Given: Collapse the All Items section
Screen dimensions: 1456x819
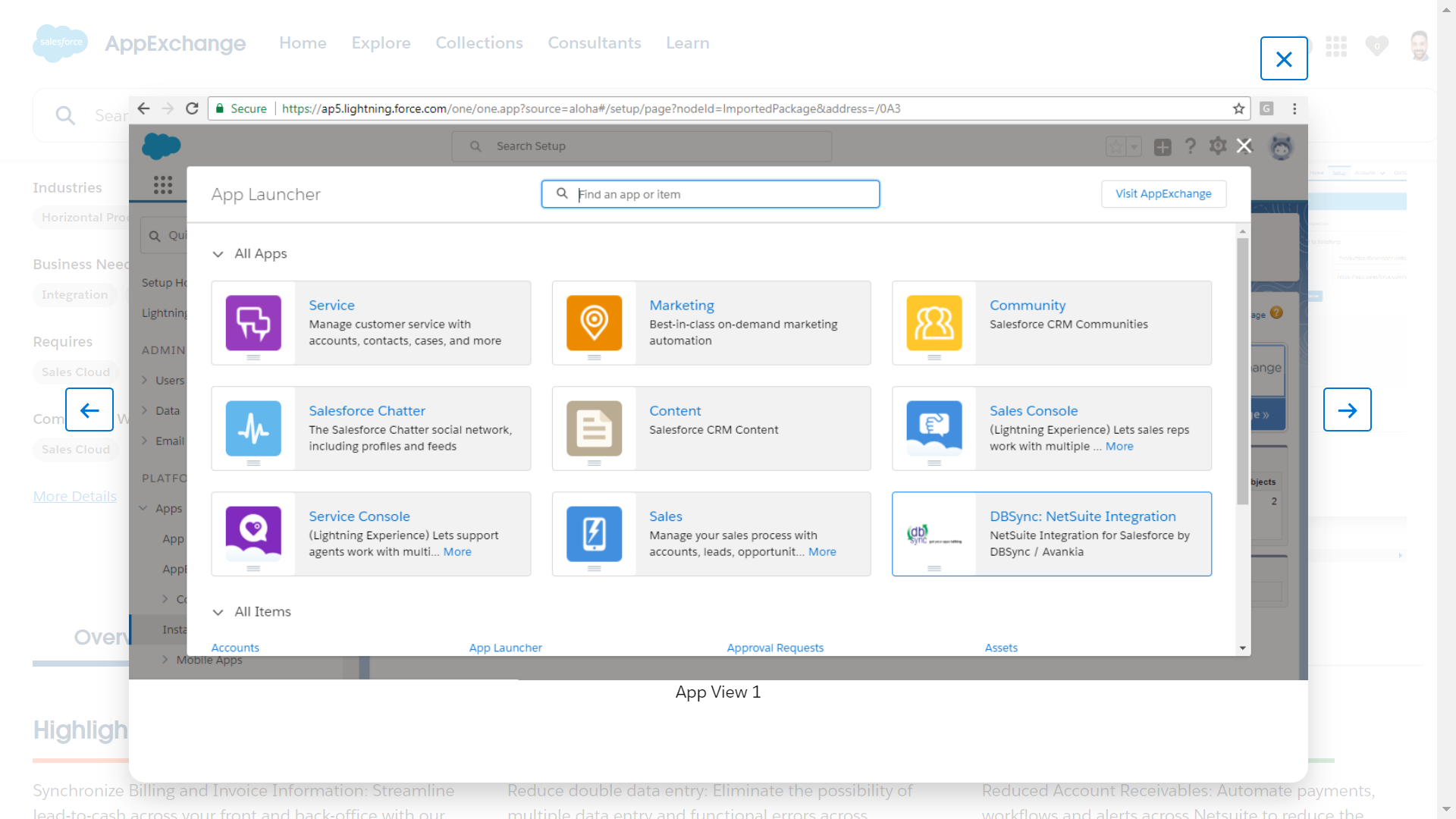Looking at the screenshot, I should pyautogui.click(x=218, y=612).
